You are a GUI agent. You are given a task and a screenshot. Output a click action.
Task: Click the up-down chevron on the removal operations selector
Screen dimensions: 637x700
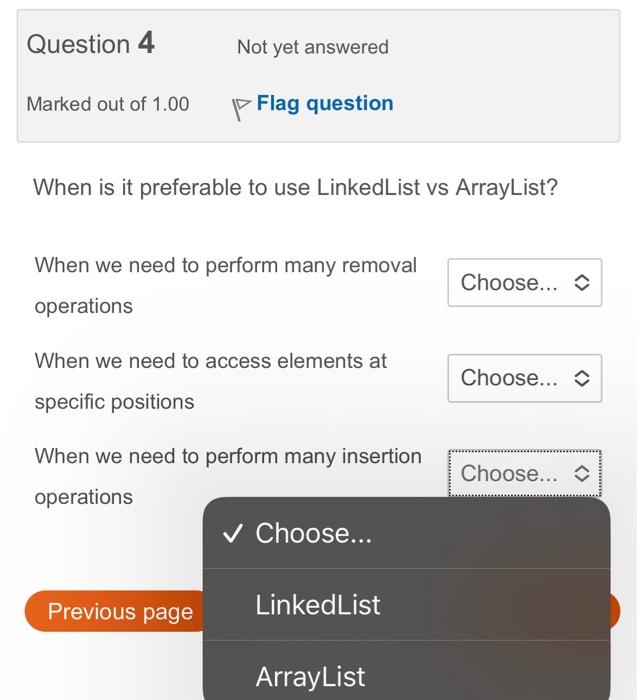582,283
